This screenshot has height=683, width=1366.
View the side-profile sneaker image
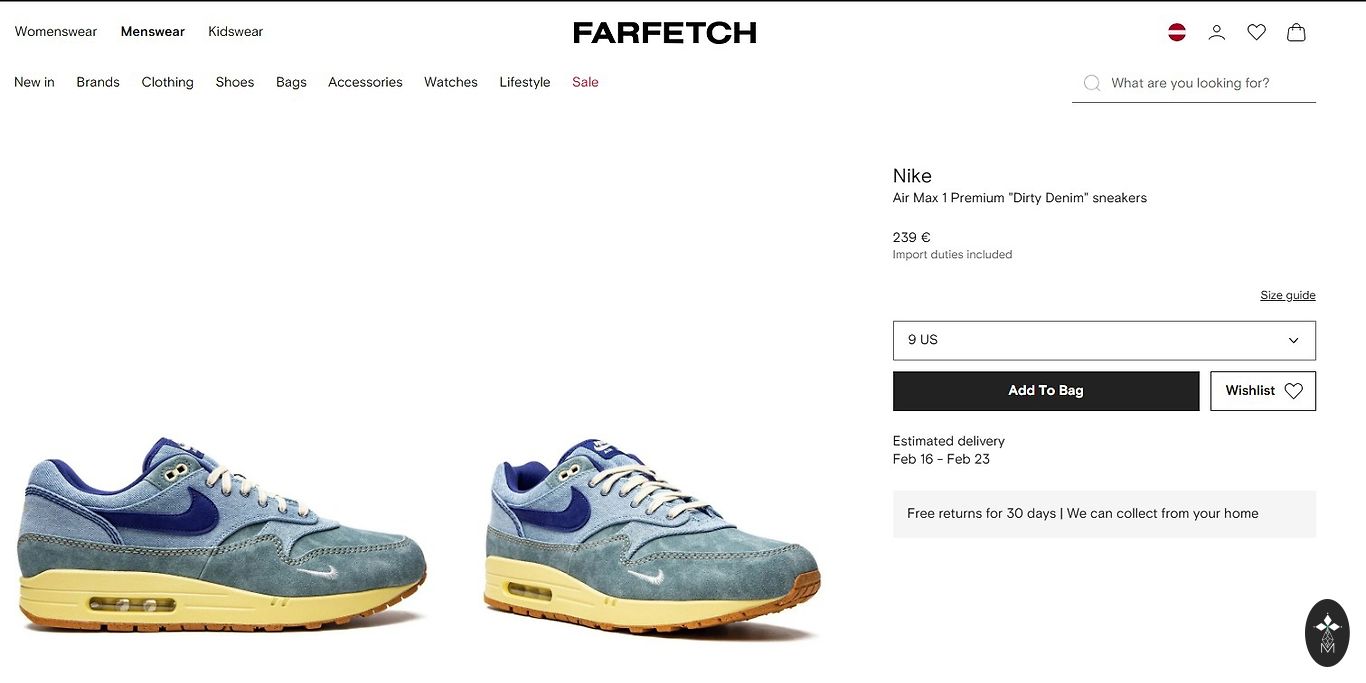click(222, 534)
